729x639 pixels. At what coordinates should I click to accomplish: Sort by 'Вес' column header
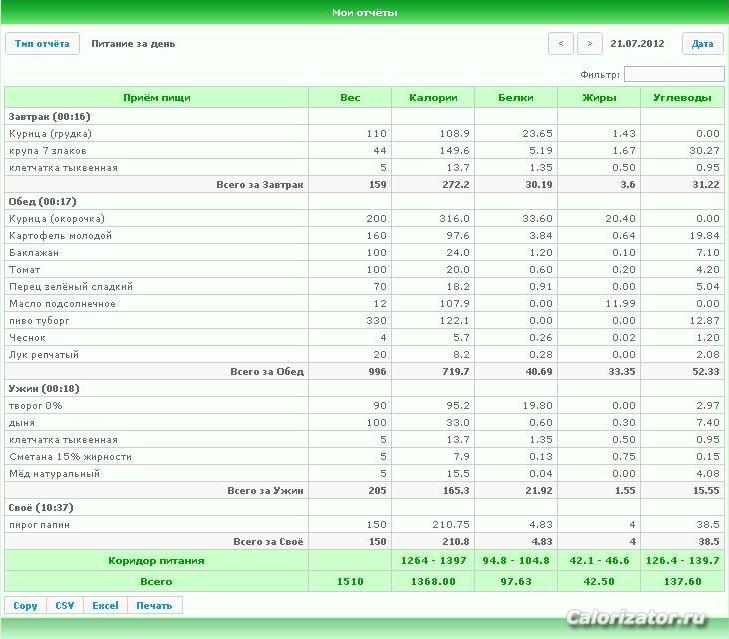coord(350,98)
